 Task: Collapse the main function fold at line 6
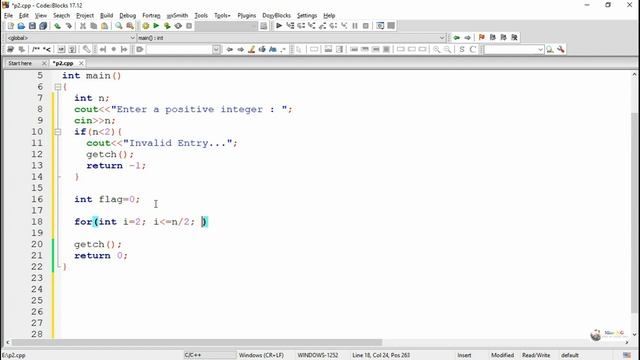[58, 87]
